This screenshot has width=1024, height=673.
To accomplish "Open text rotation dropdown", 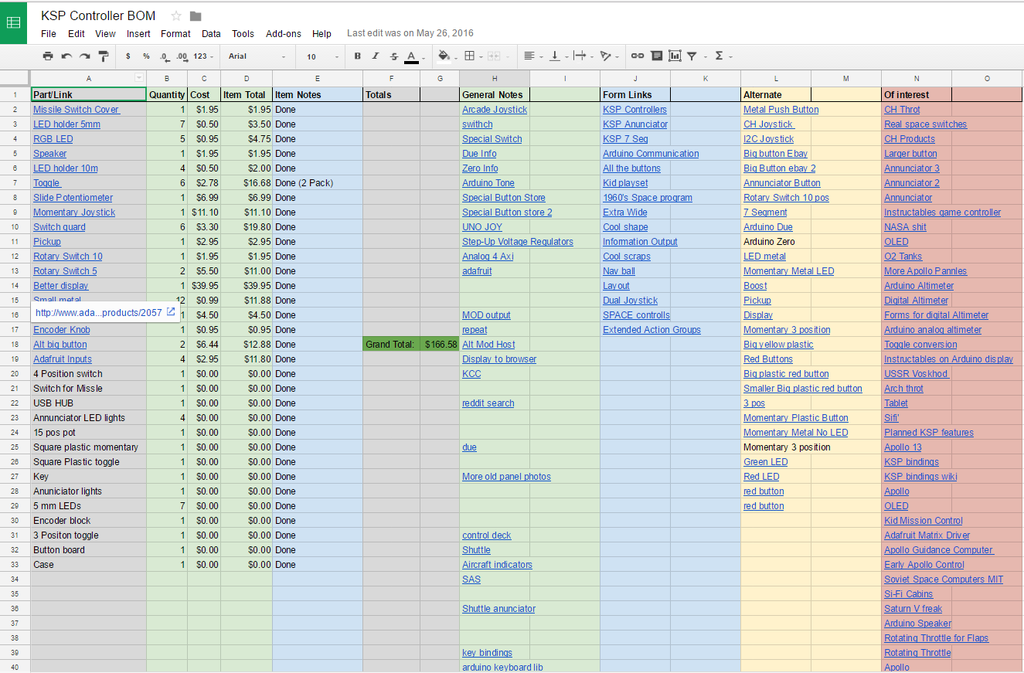I will (609, 56).
